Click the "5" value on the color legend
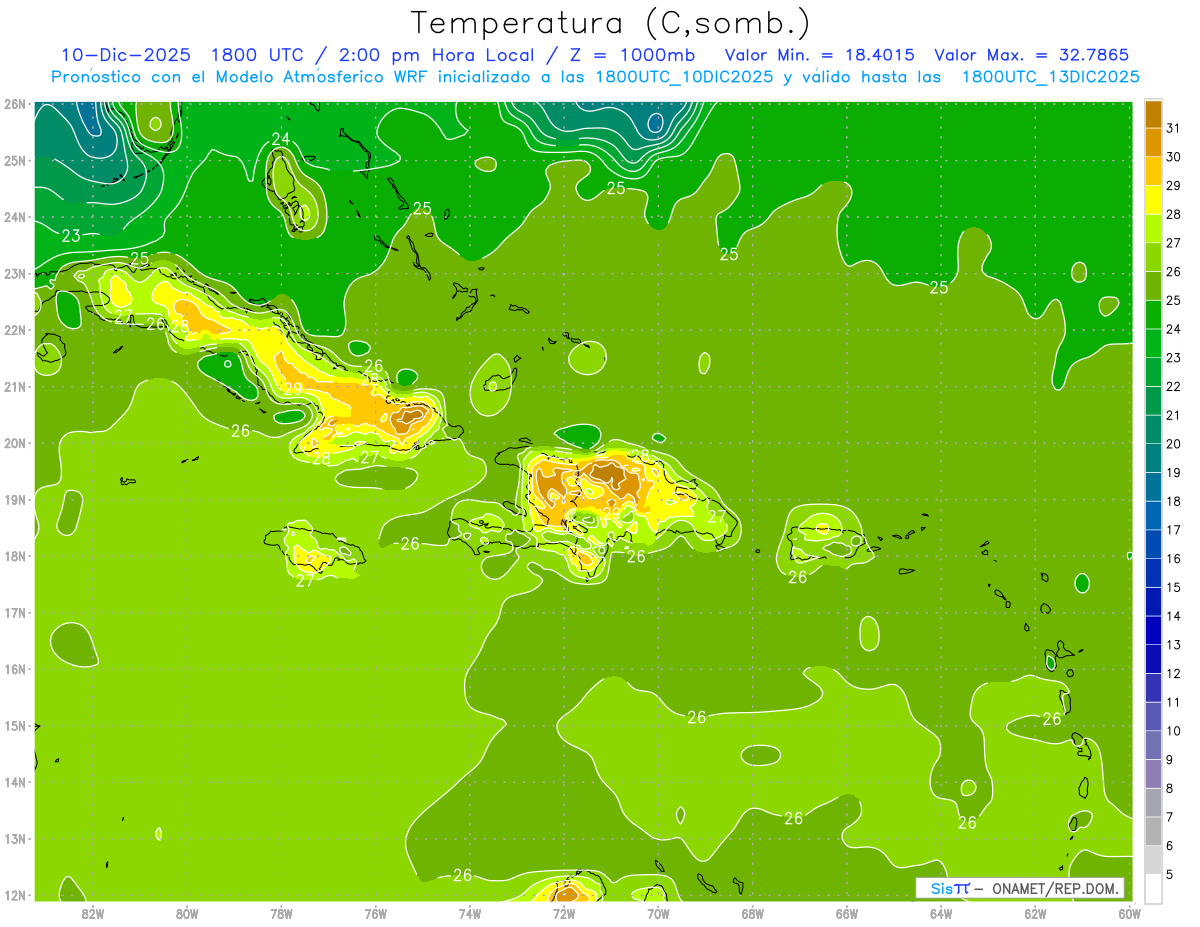Viewport: 1200px width, 927px height. click(x=1170, y=875)
